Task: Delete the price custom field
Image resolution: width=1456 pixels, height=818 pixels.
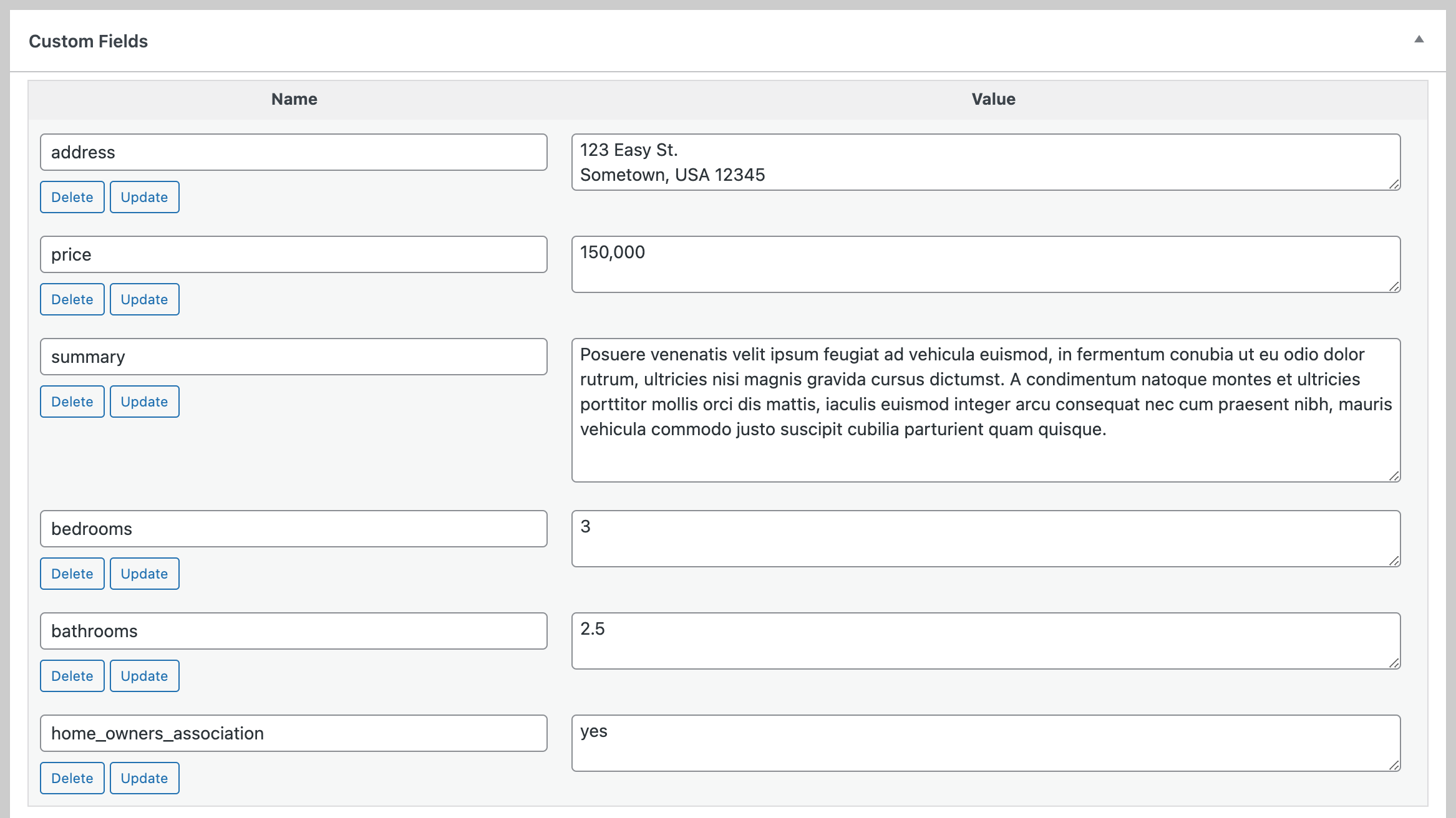Action: tap(72, 299)
